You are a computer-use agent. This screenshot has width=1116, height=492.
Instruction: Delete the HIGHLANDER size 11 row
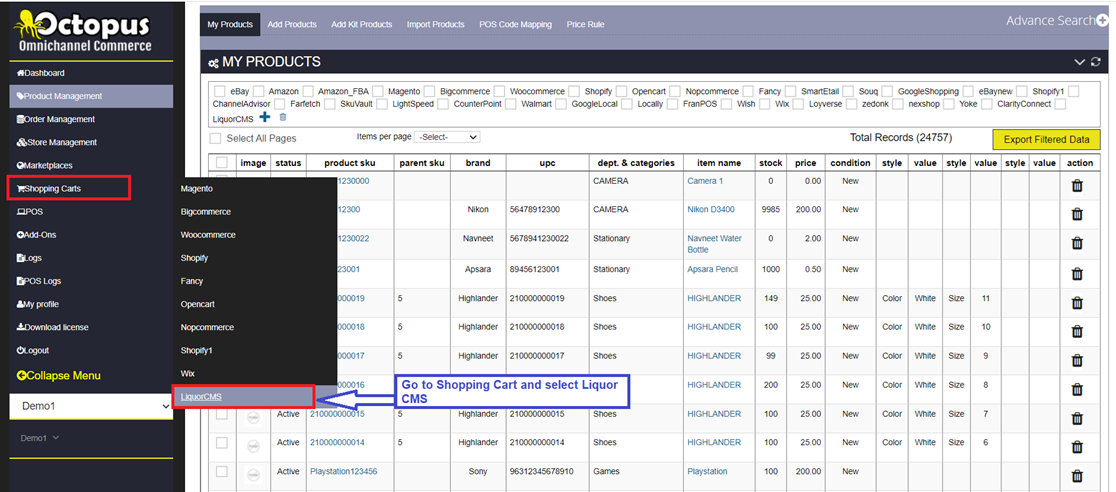pyautogui.click(x=1077, y=303)
